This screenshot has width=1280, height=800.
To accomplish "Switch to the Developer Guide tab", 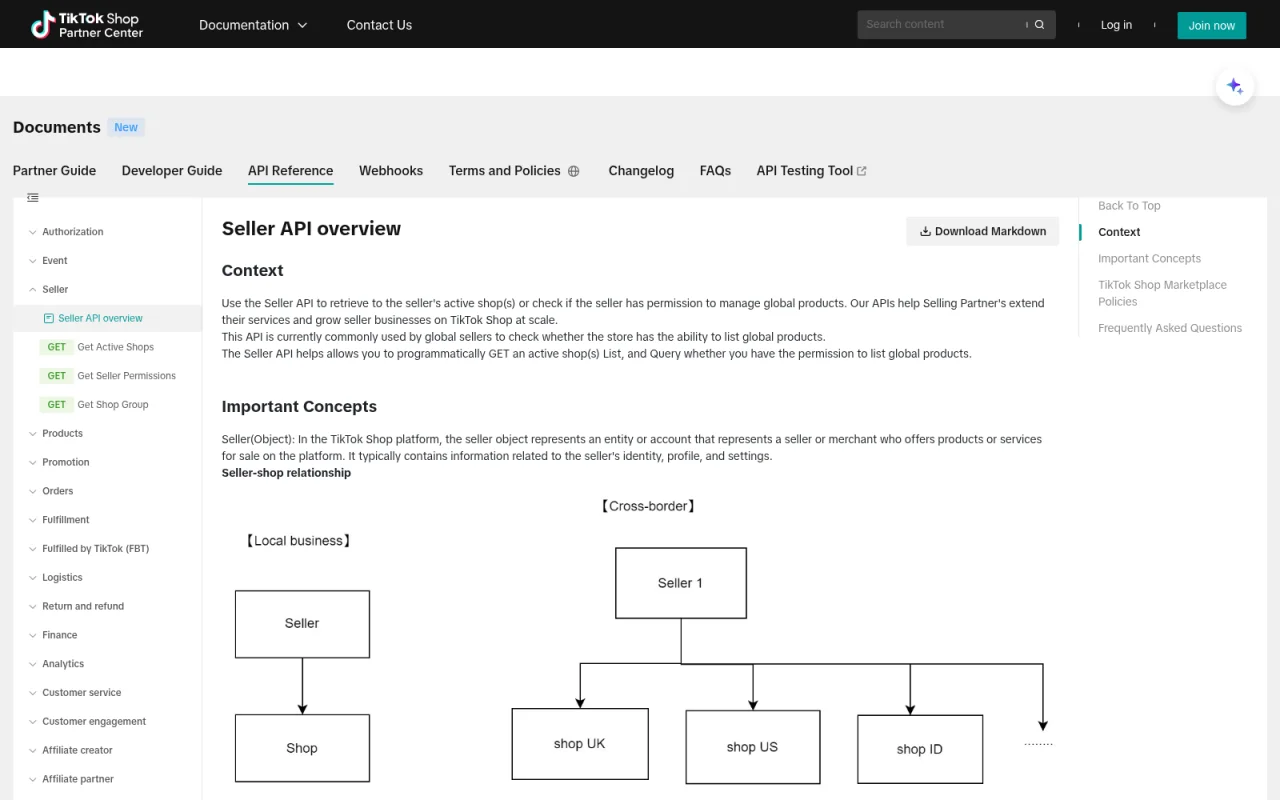I will tap(172, 171).
